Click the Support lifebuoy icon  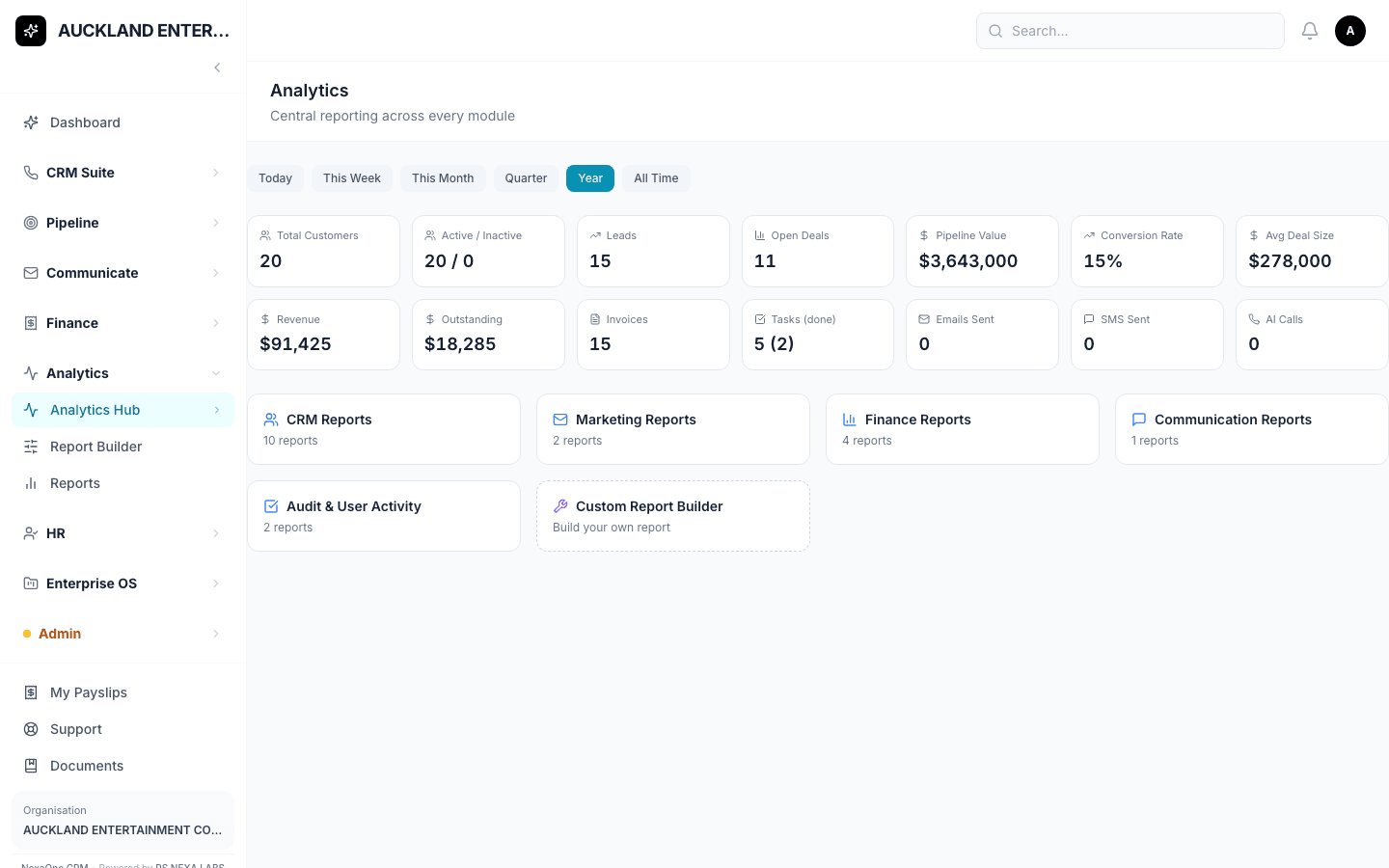pos(31,729)
